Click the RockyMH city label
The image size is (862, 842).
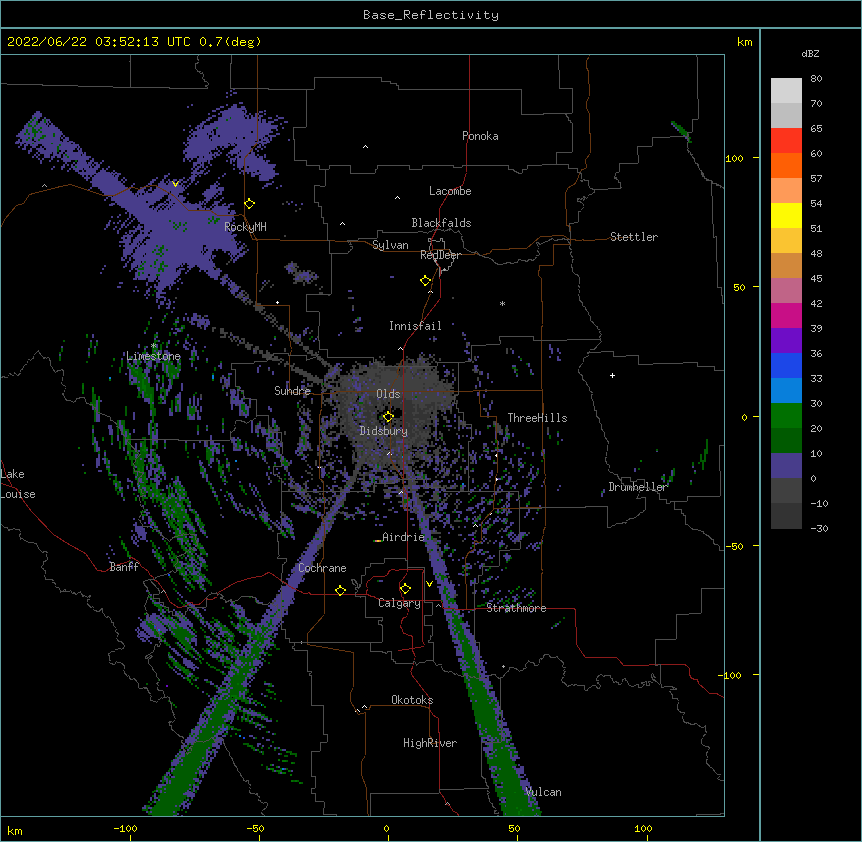pyautogui.click(x=245, y=227)
